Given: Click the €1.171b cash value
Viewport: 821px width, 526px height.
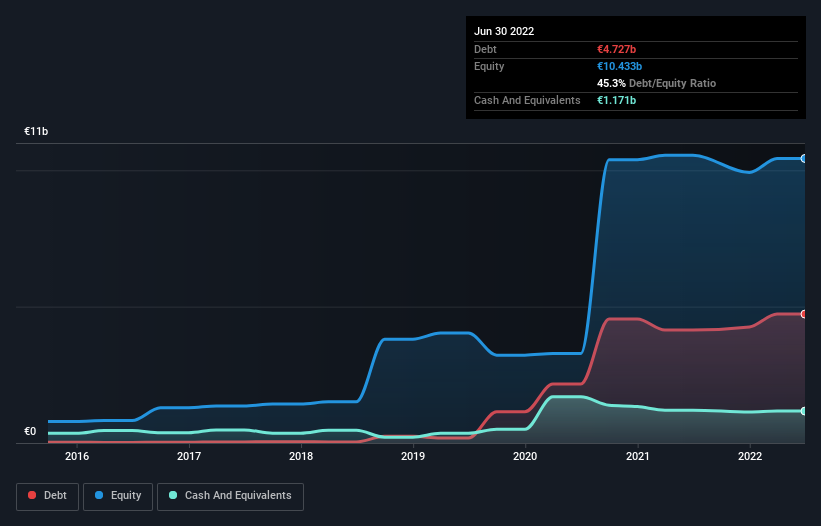Looking at the screenshot, I should point(616,100).
